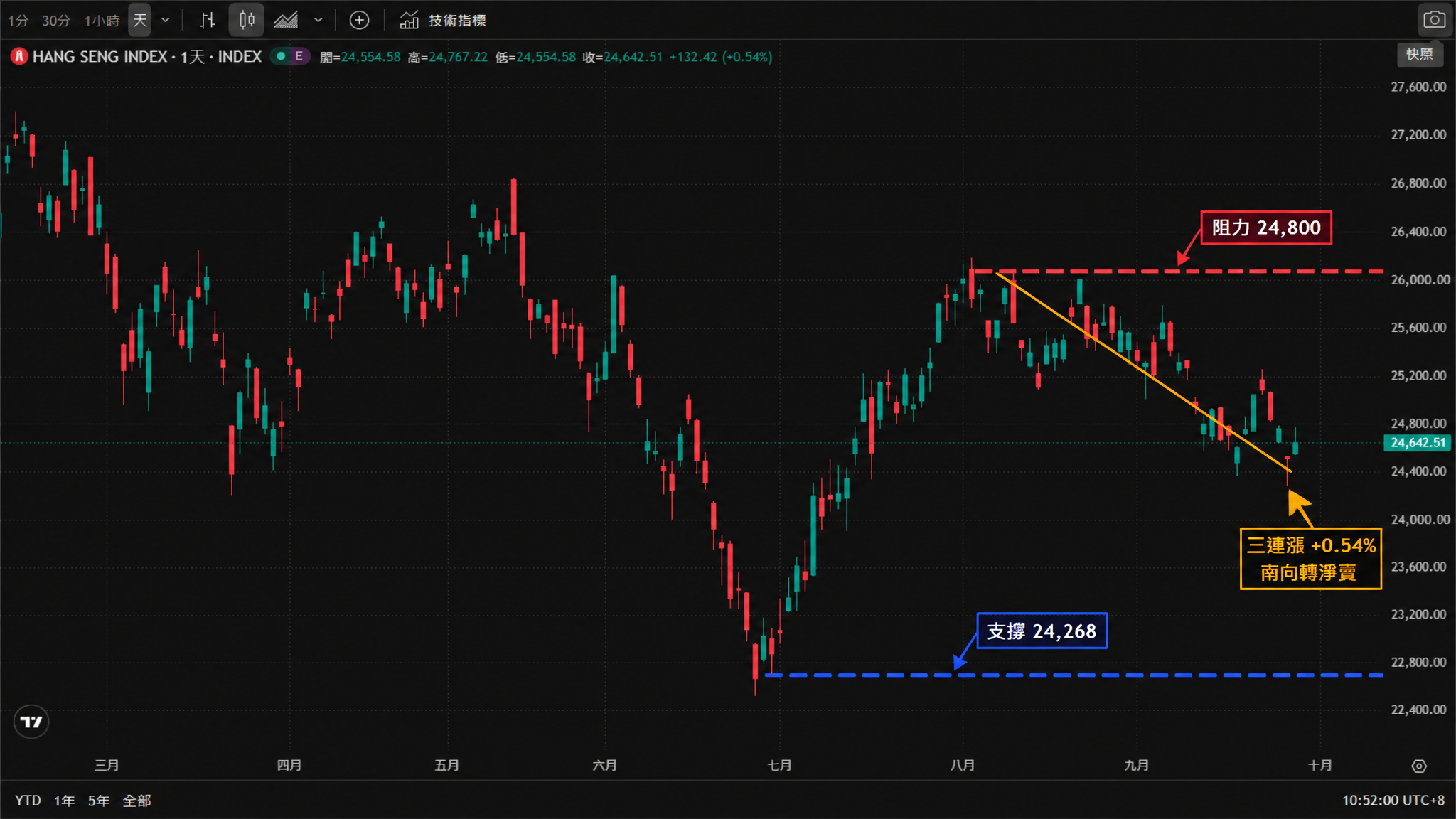Click the TradingView logo badge
Screen dimensions: 1456x819
31,722
